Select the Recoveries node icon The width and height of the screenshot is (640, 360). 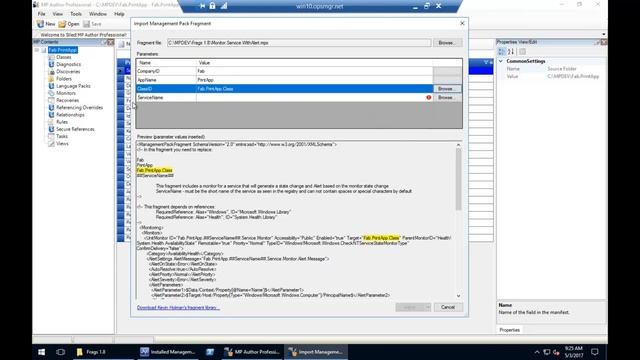[x=51, y=100]
